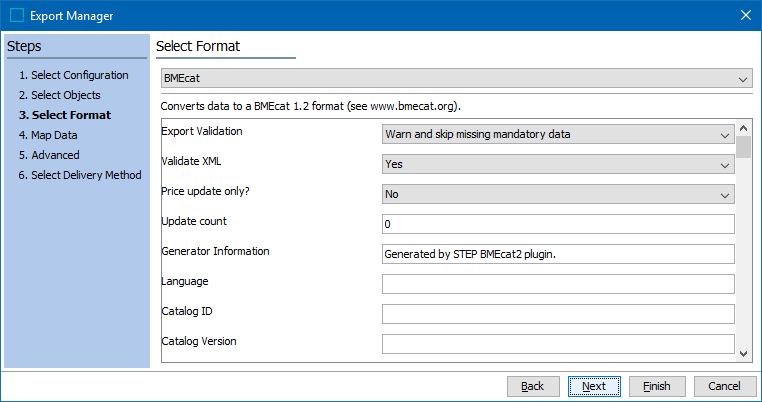Cancel the export wizard

(724, 386)
